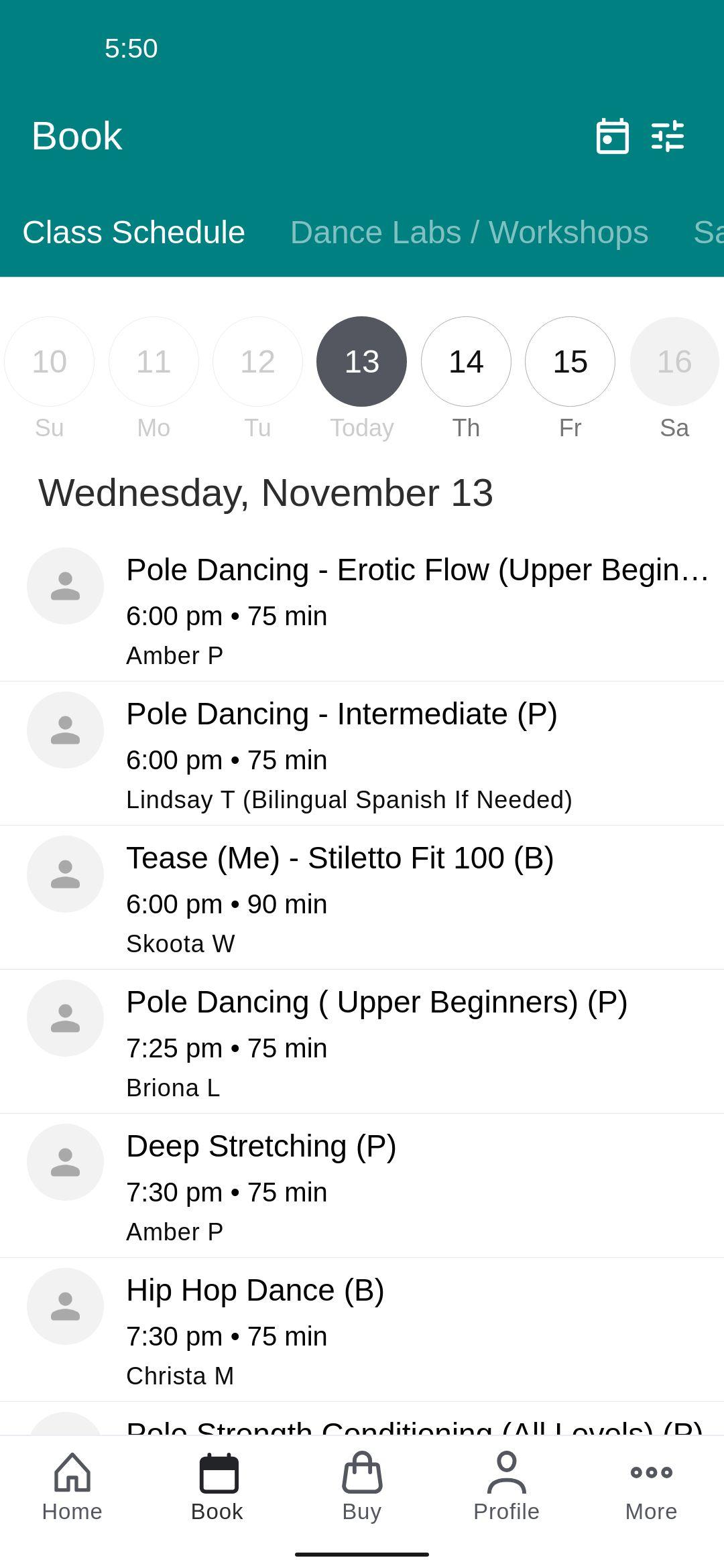Select Saturday the 16th date circle
Screen dimensions: 724x1568
[x=674, y=361]
